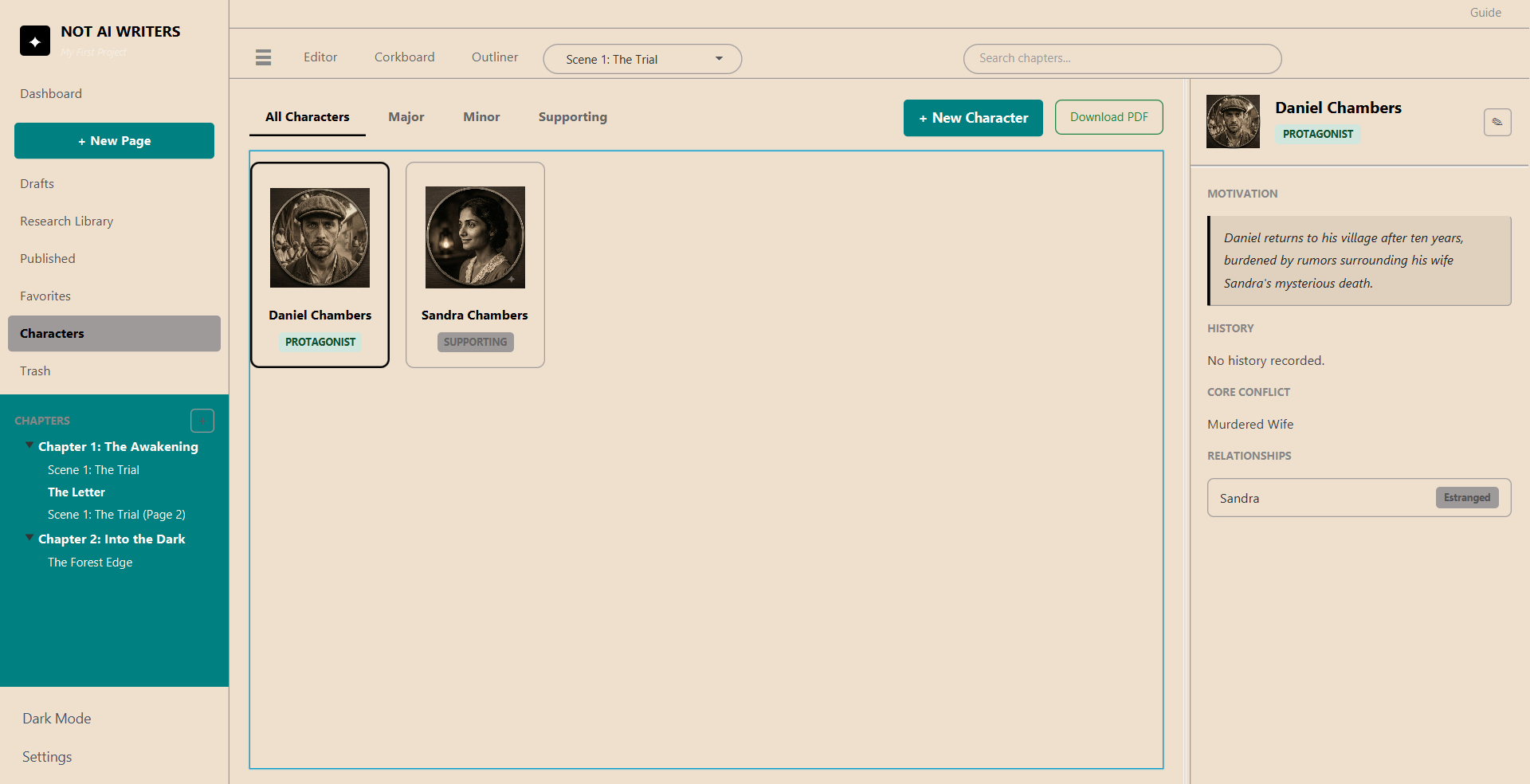Add a chapter with the plus icon
Screen dimensions: 1530x784
202,420
